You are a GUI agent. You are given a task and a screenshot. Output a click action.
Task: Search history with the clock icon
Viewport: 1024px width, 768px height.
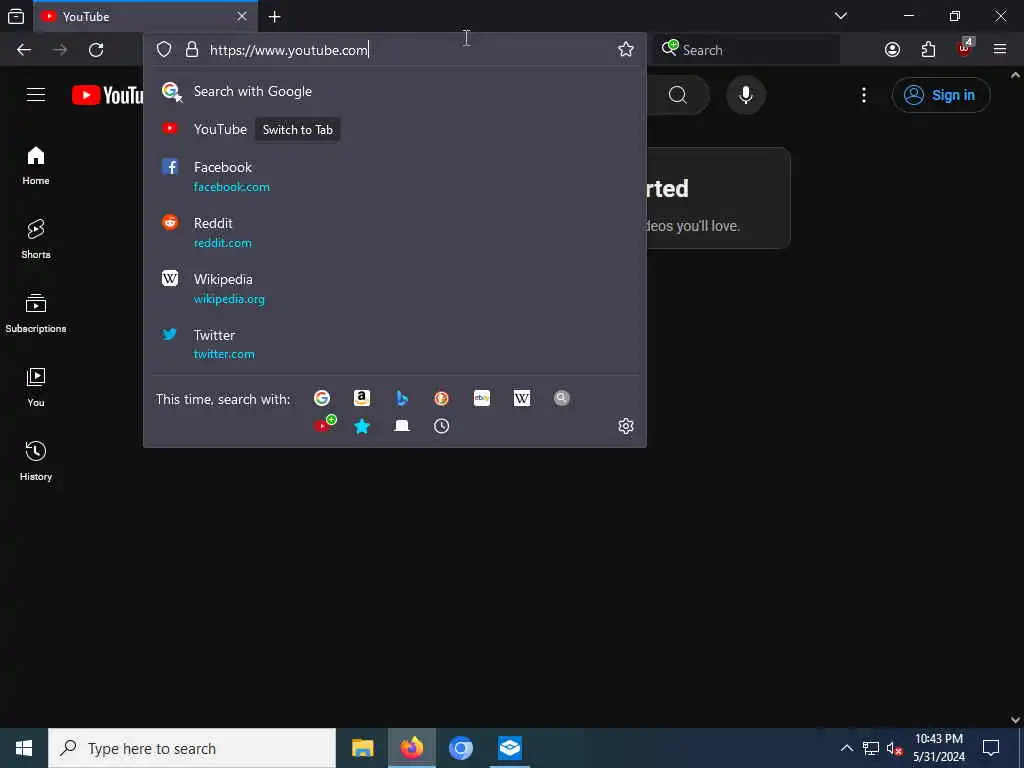pos(441,426)
